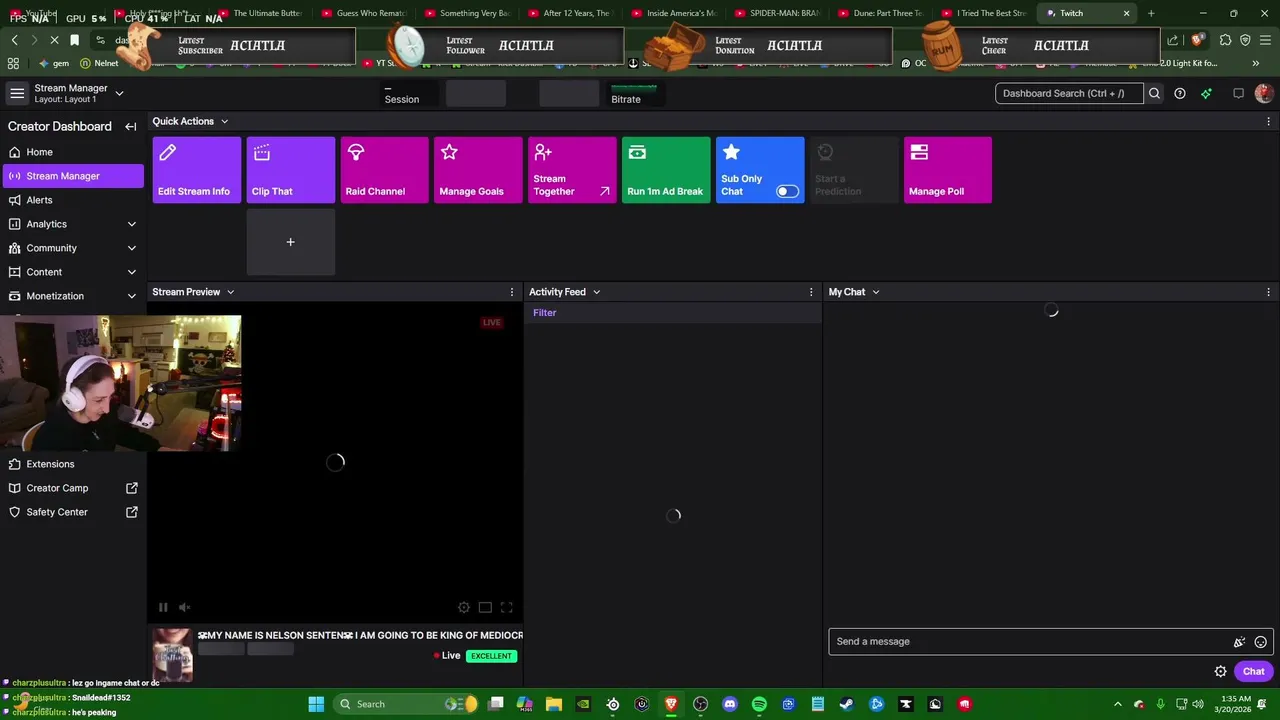Expand the Layout 1 dropdown chevron
Image resolution: width=1280 pixels, height=720 pixels.
click(x=119, y=93)
